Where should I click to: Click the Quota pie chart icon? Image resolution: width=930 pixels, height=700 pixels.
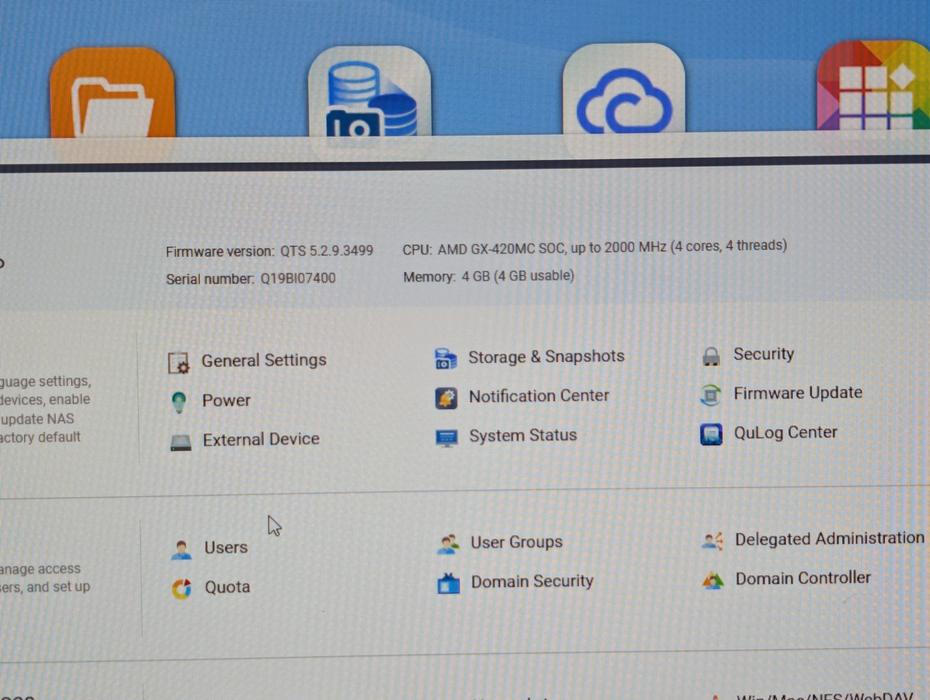point(181,588)
